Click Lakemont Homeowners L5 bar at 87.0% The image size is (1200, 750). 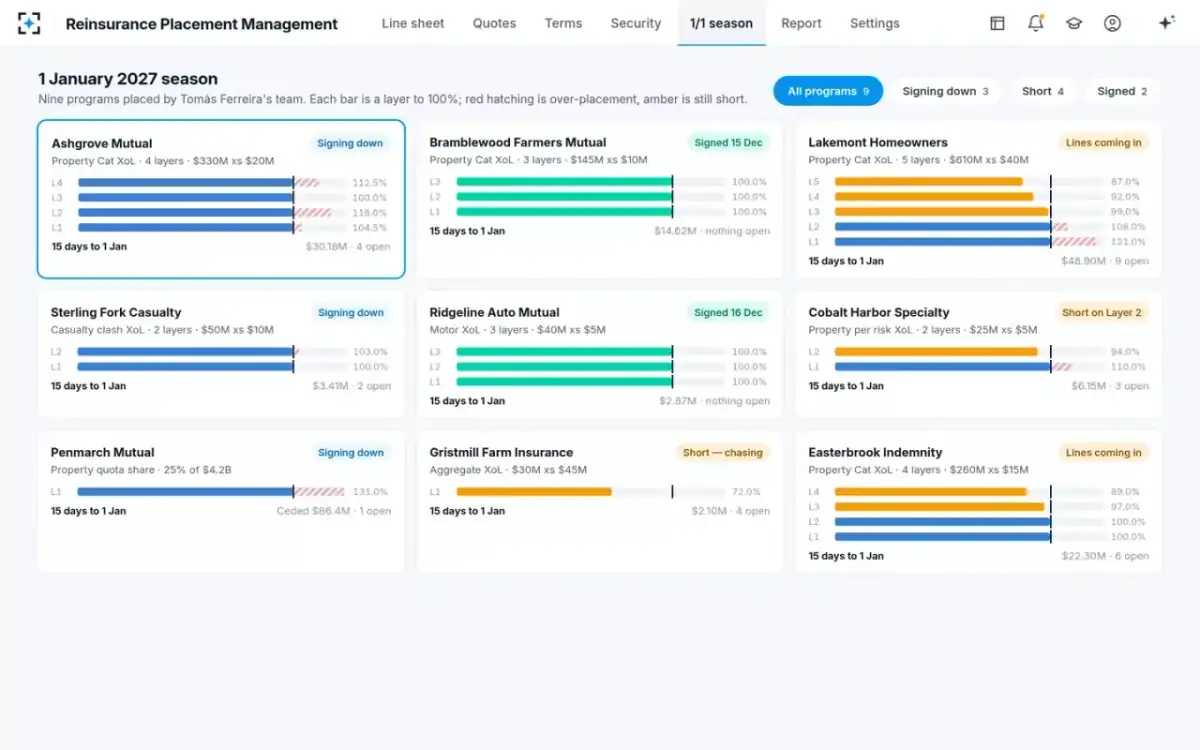(x=969, y=182)
